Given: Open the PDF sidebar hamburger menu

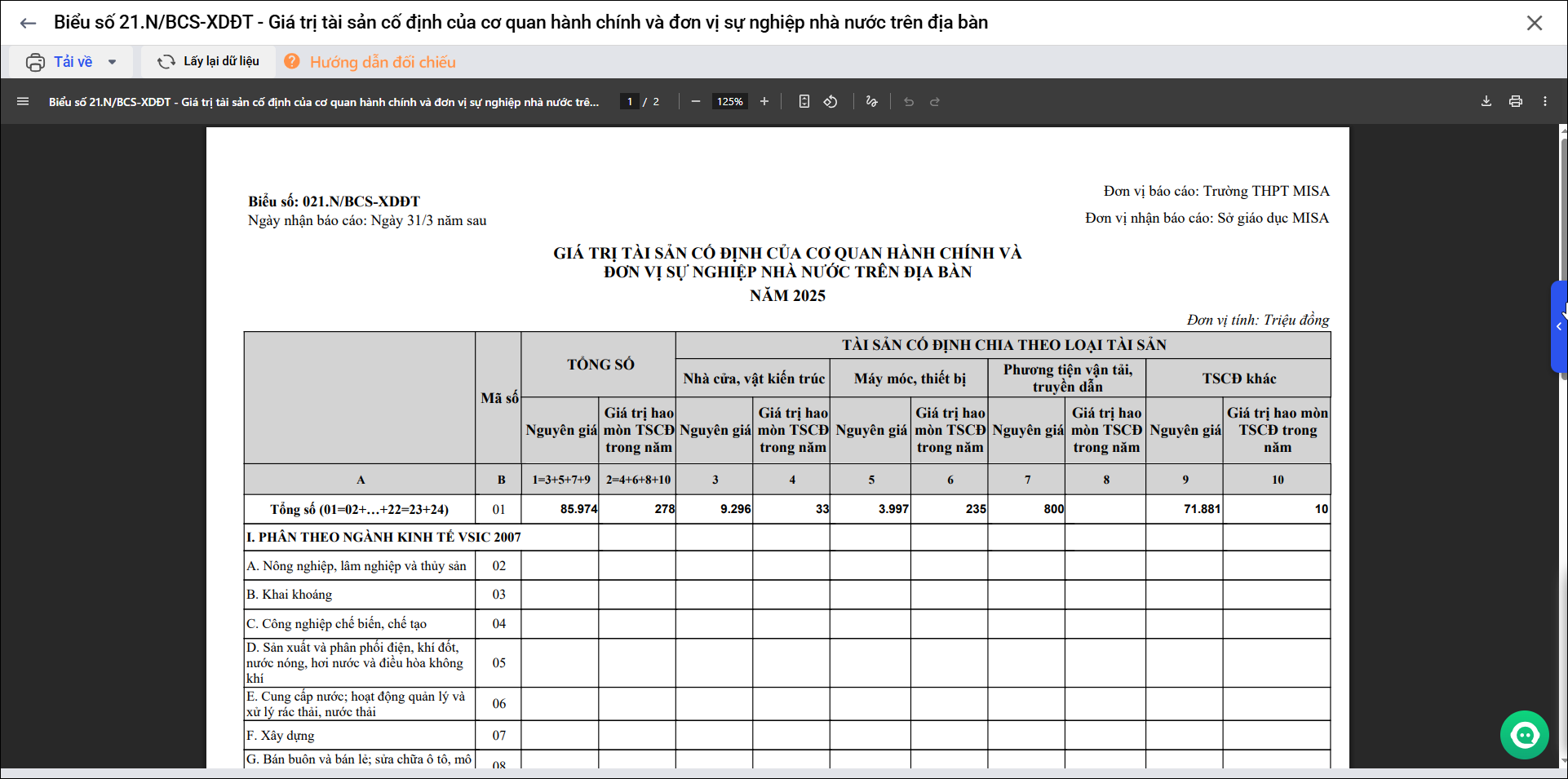Looking at the screenshot, I should click(x=23, y=102).
